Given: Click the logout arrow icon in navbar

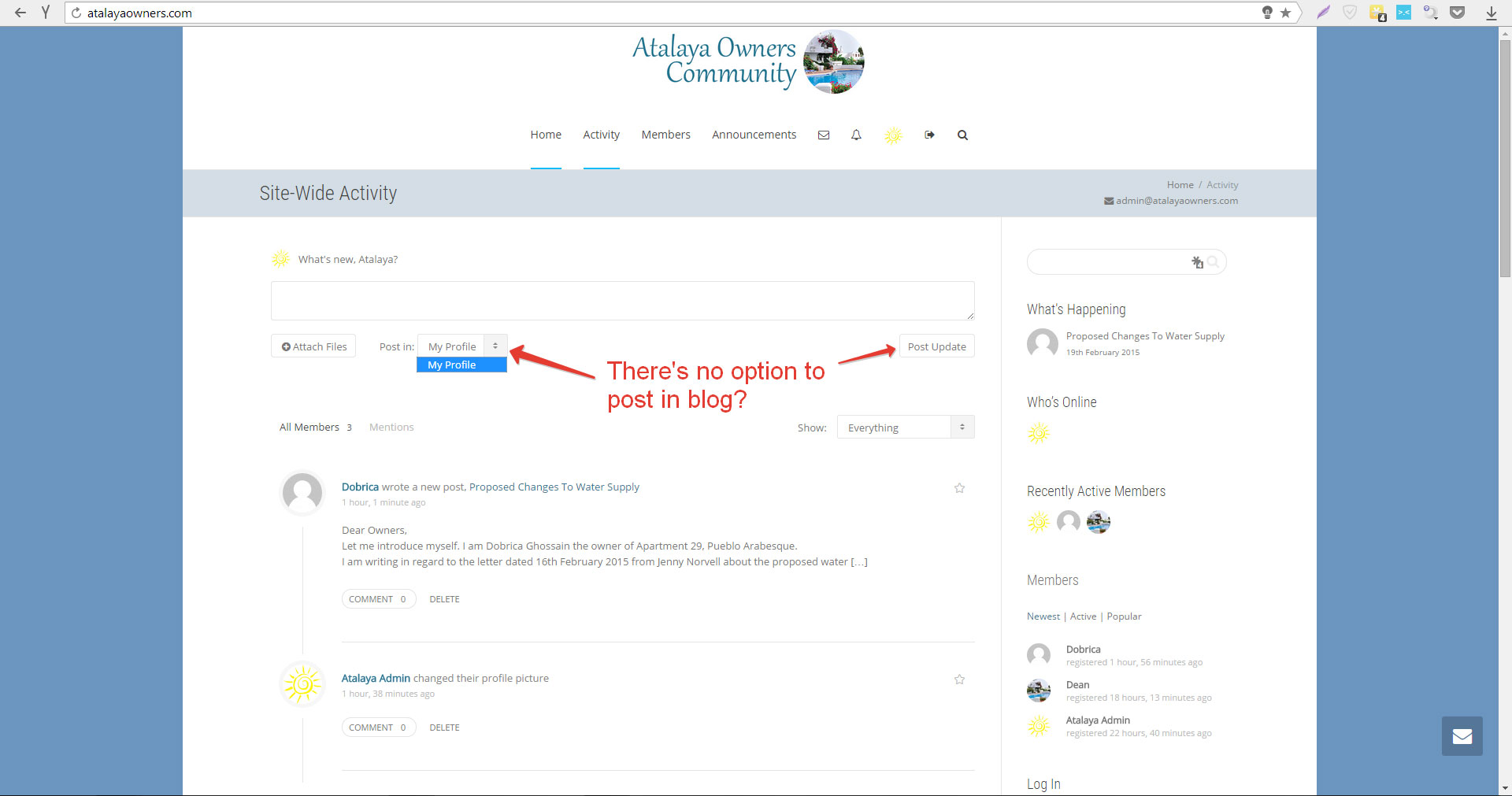Looking at the screenshot, I should pyautogui.click(x=929, y=135).
